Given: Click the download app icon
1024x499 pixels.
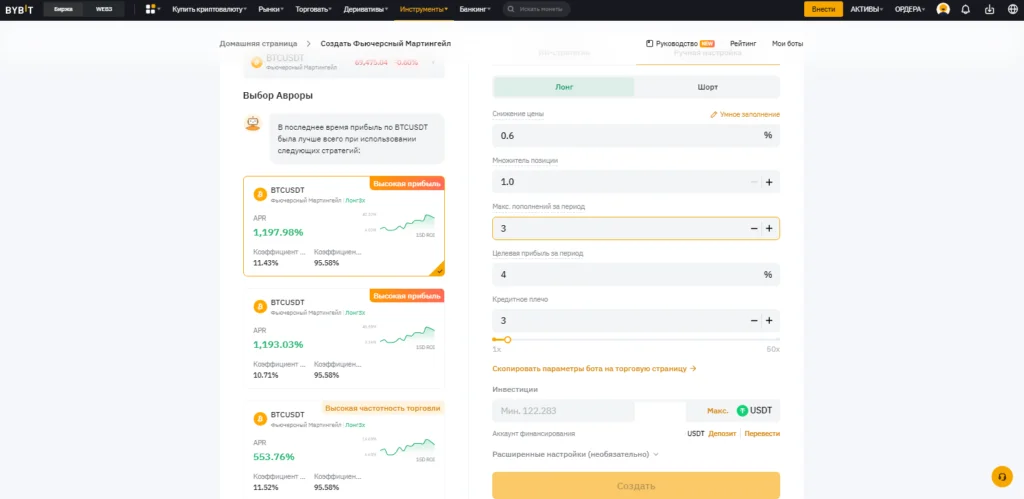Looking at the screenshot, I should (x=990, y=9).
